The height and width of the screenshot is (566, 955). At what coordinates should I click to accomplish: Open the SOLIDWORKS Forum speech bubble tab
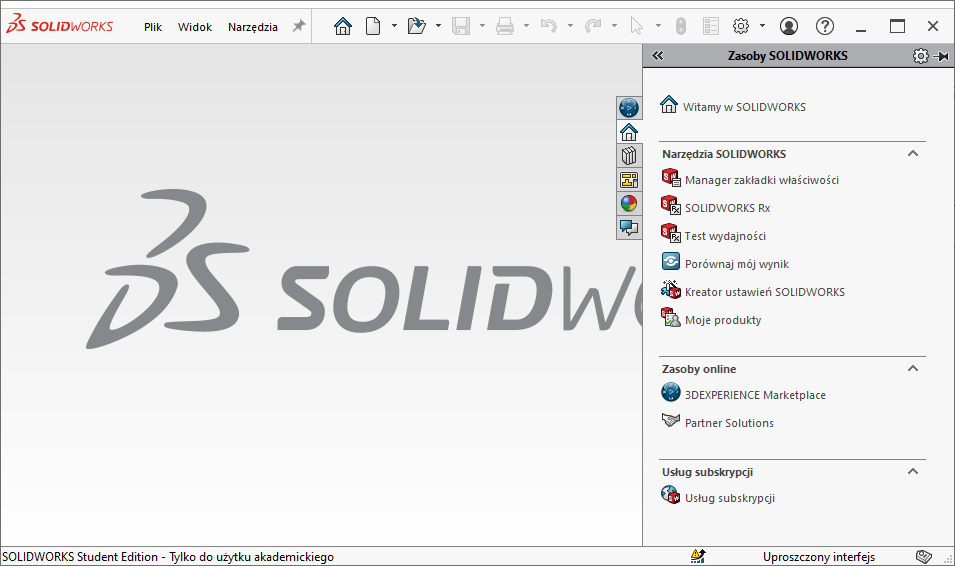coord(629,228)
